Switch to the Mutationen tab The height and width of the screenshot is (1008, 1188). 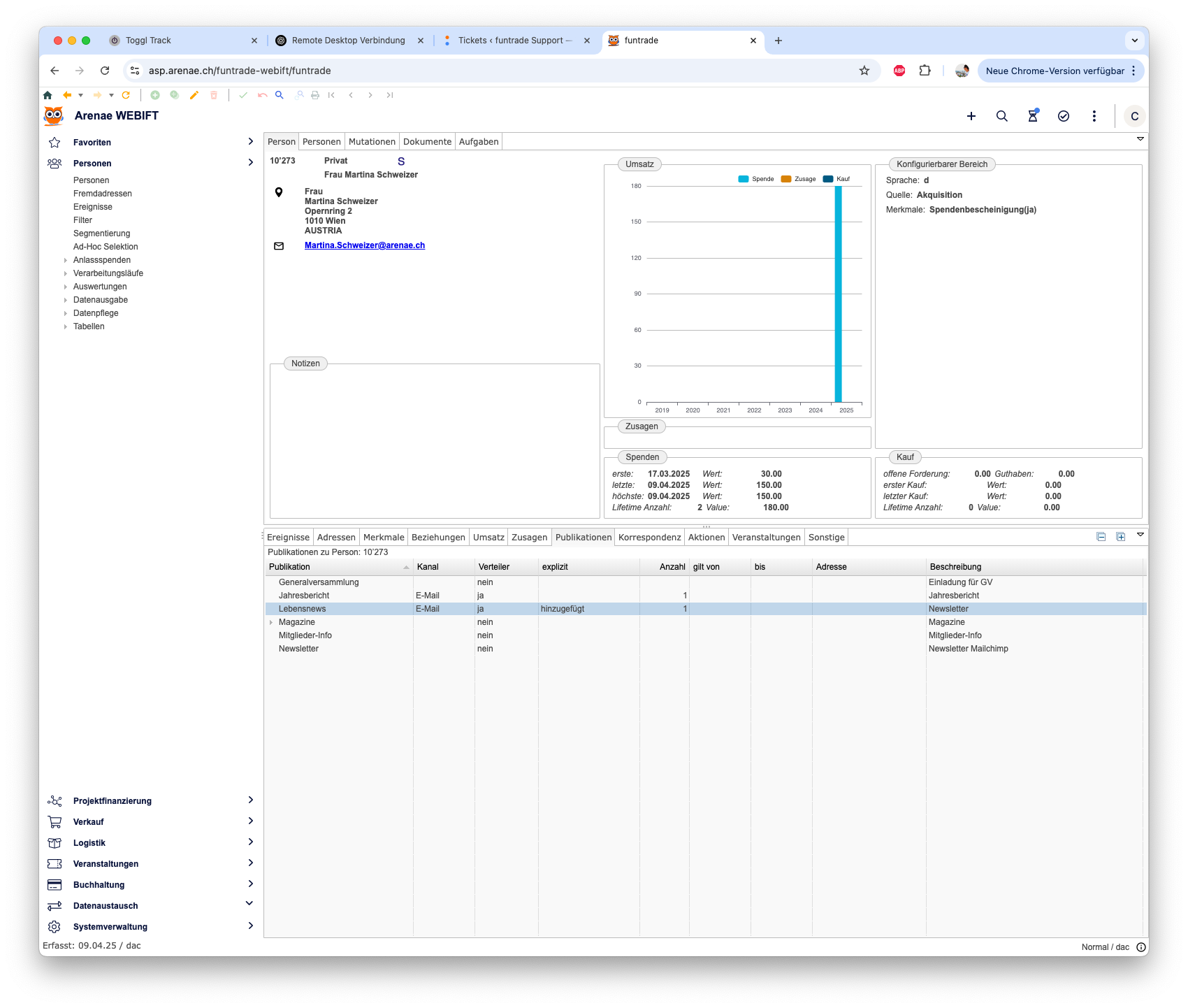coord(372,141)
